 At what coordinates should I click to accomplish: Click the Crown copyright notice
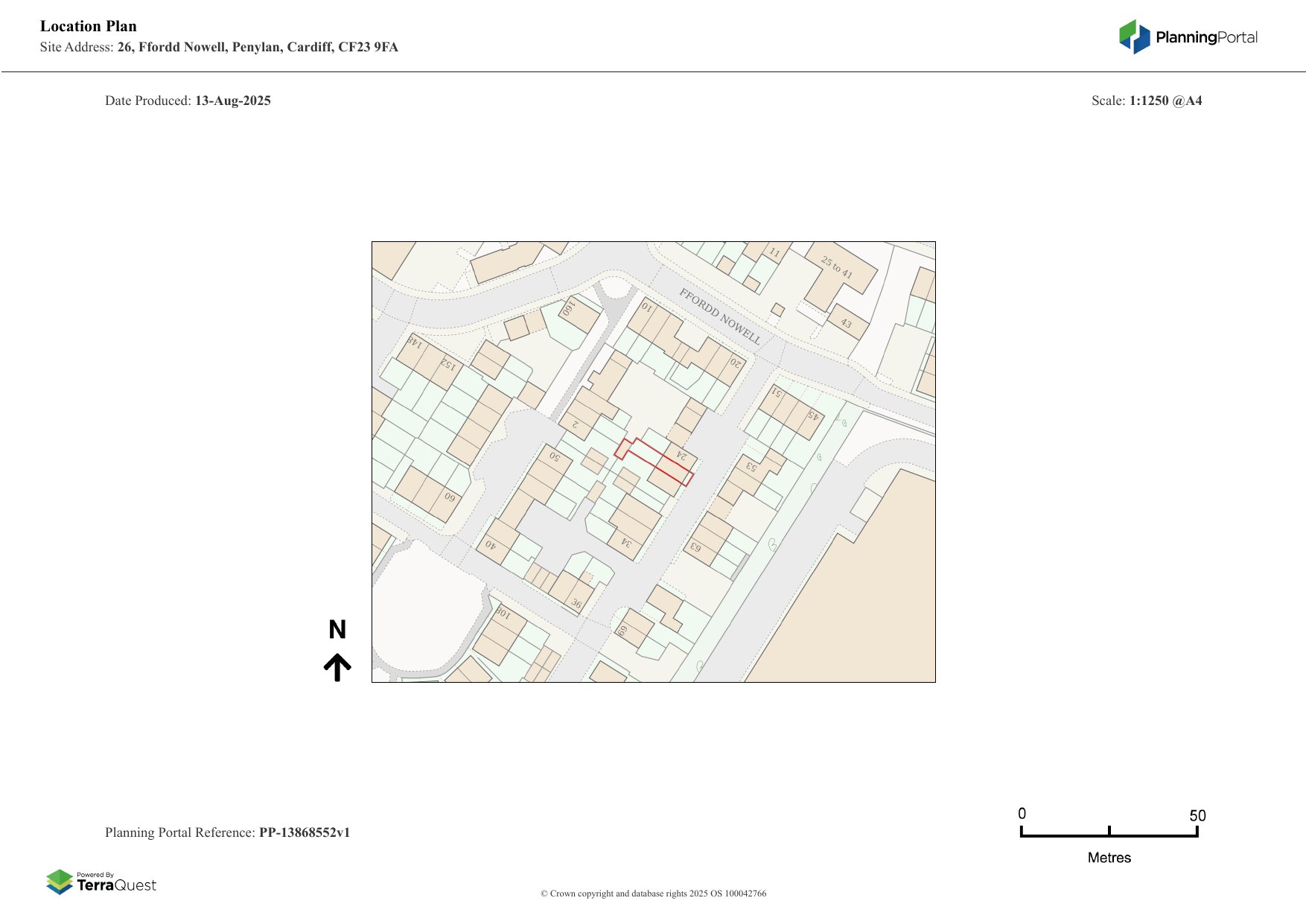[x=653, y=893]
